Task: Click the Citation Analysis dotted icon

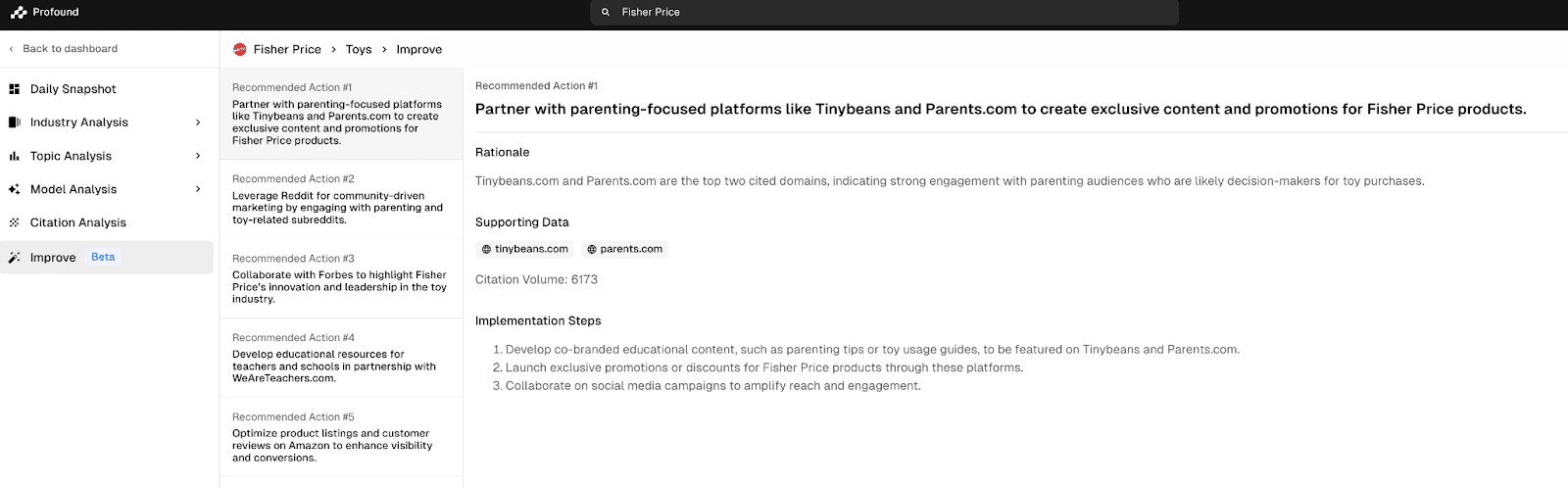Action: pyautogui.click(x=15, y=222)
